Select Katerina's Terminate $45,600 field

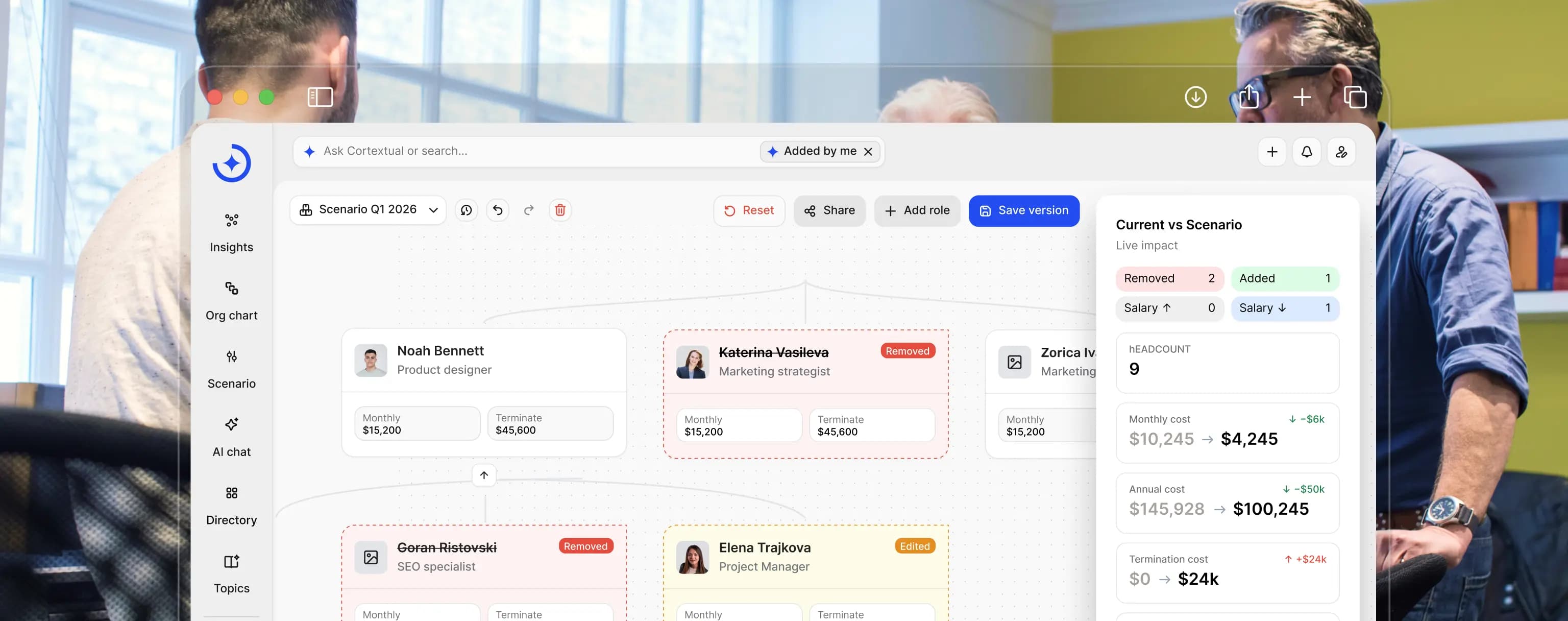coord(872,425)
